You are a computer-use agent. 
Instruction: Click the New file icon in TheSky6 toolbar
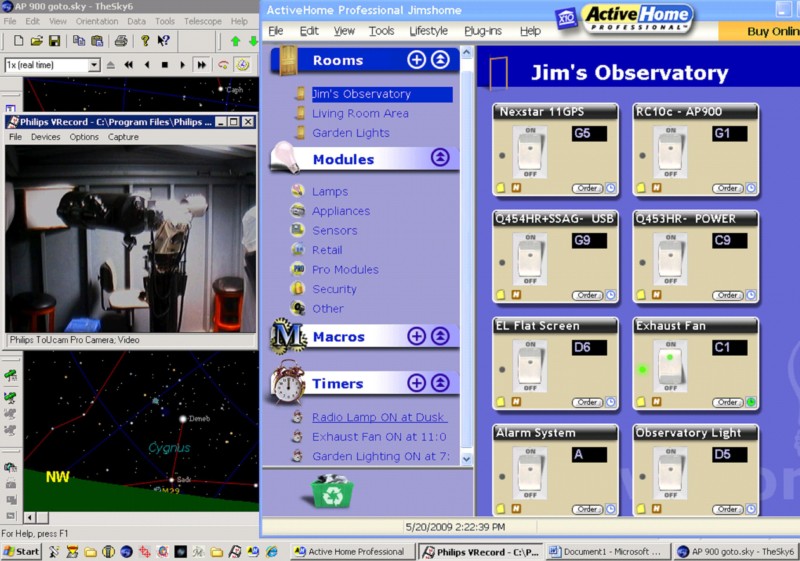pyautogui.click(x=18, y=41)
